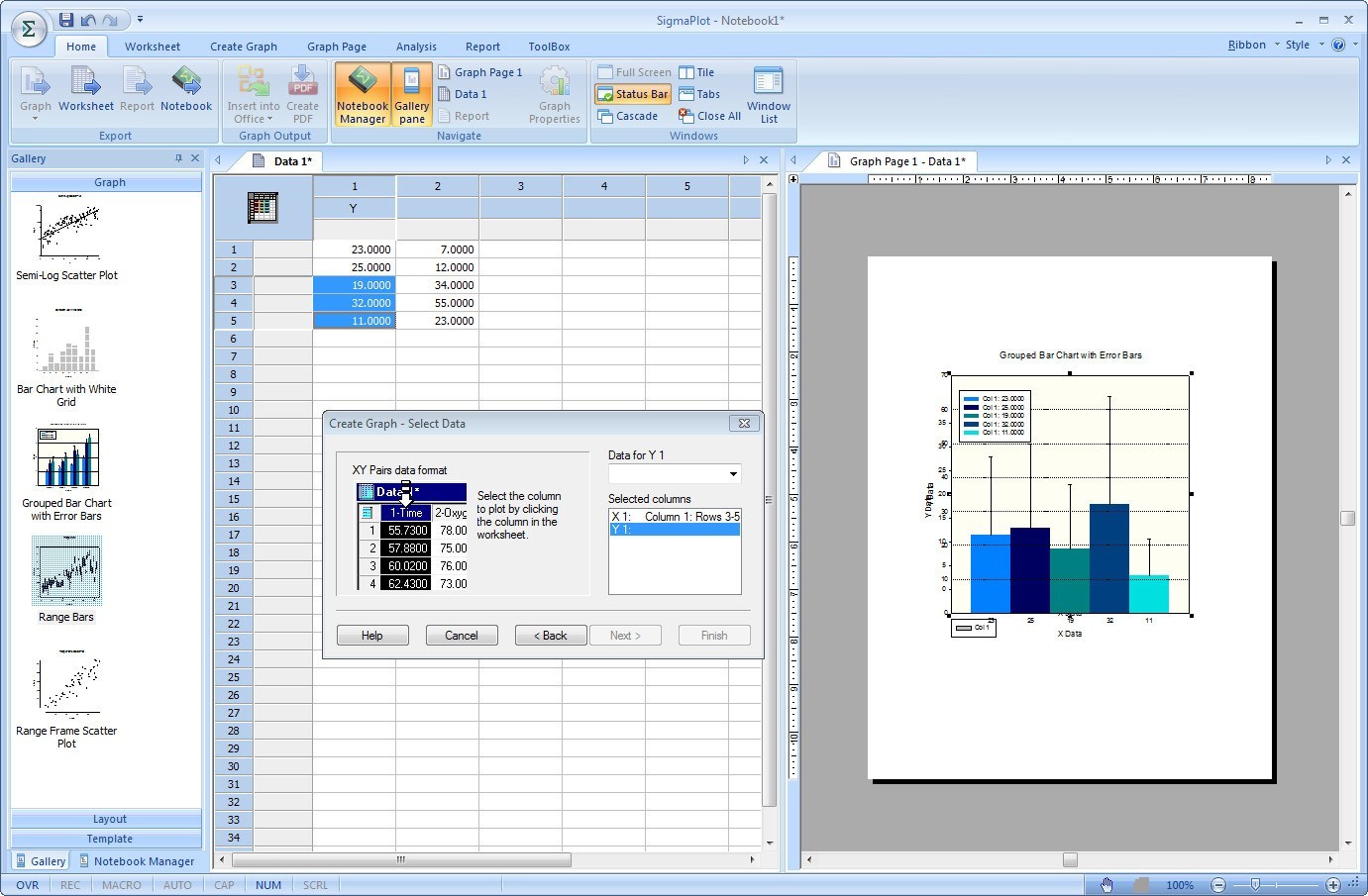Screen dimensions: 1368x896
Task: Open the Window List
Action: [x=769, y=94]
